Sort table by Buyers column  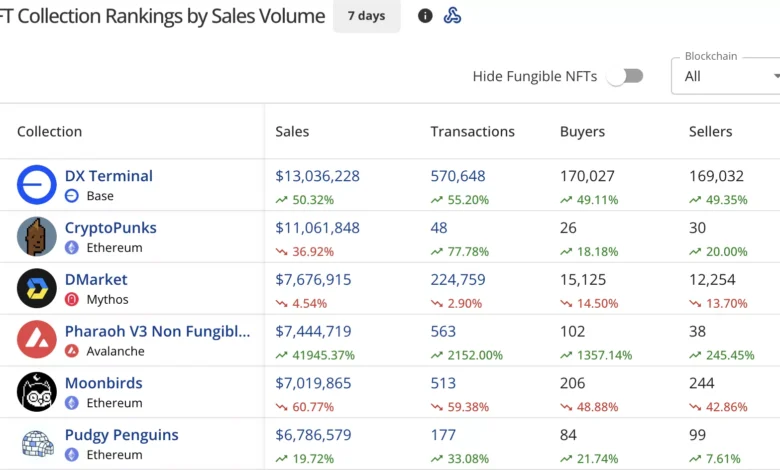583,132
